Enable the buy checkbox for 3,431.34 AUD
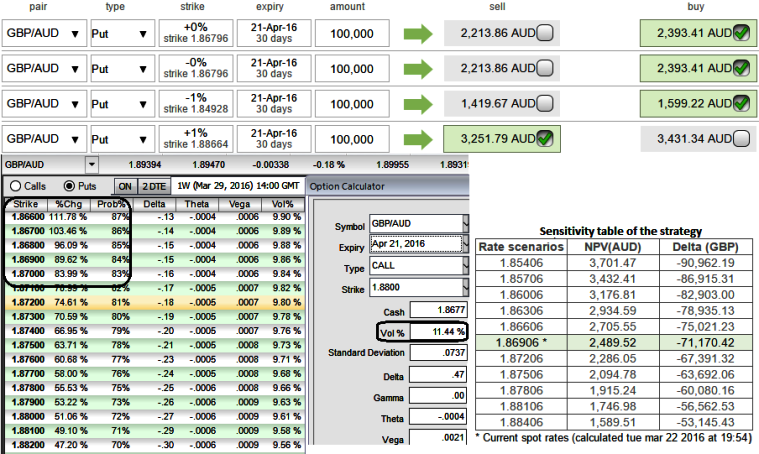 click(740, 139)
